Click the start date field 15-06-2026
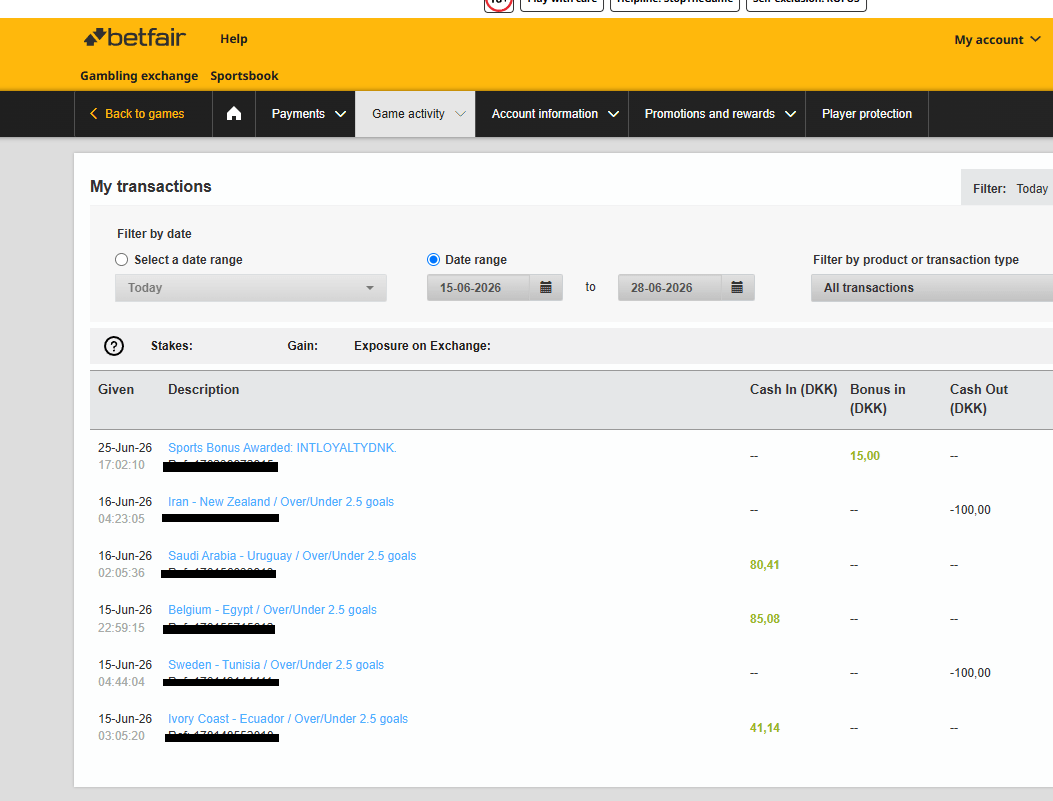This screenshot has width=1053, height=801. point(478,287)
